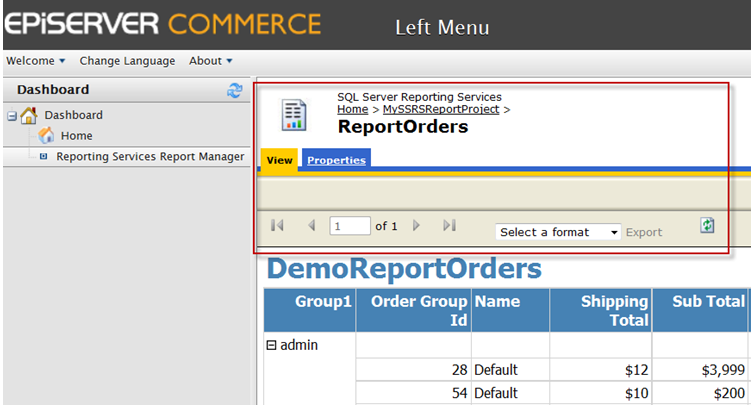Open the Welcome dropdown menu
This screenshot has width=753, height=411.
click(x=35, y=61)
